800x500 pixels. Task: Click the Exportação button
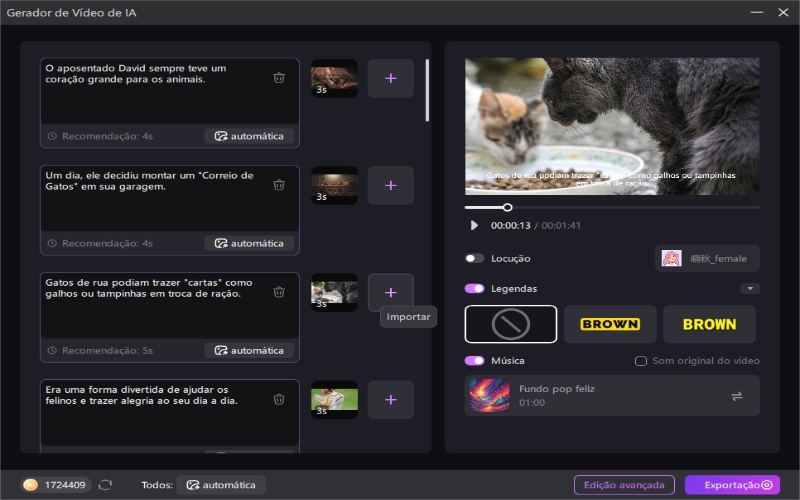(x=732, y=485)
